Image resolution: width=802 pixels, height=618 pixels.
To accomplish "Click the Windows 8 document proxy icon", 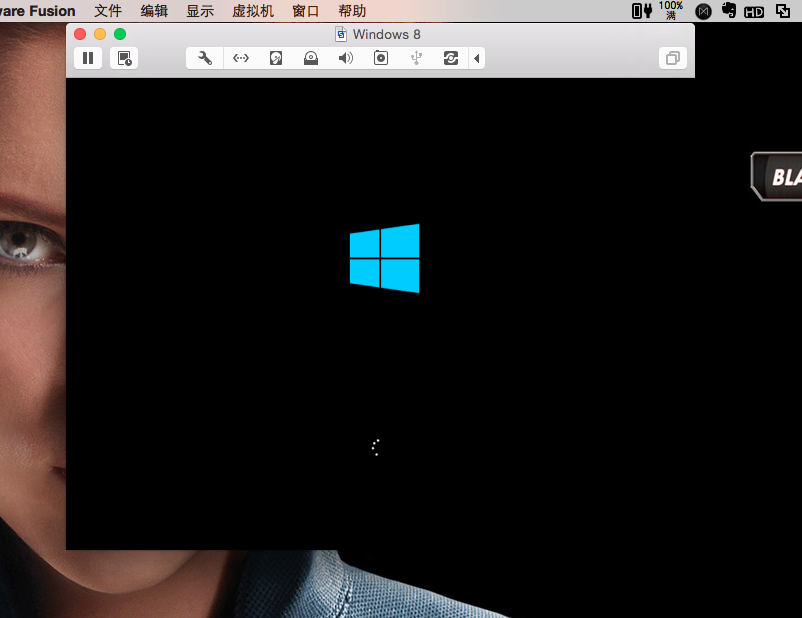I will point(341,34).
